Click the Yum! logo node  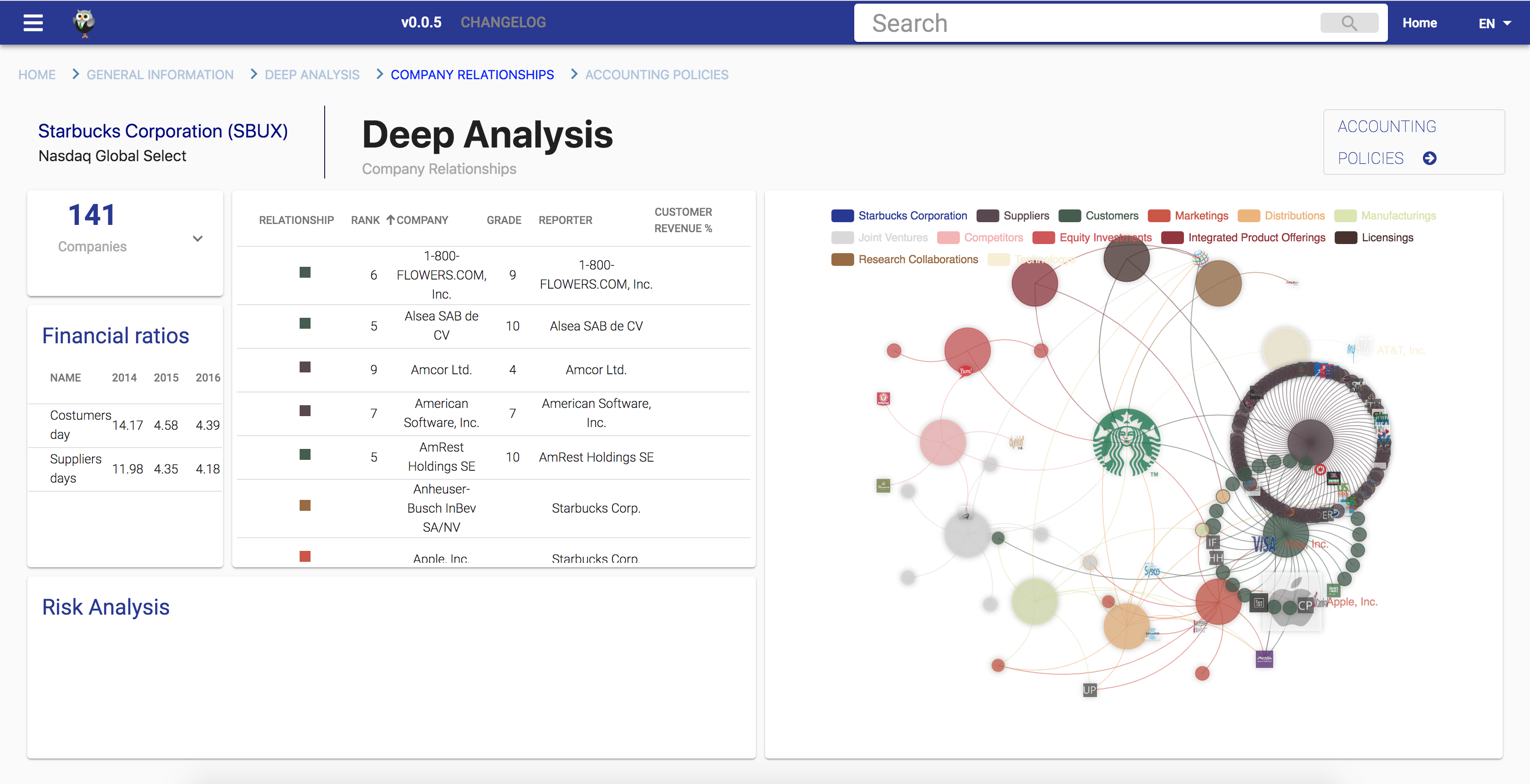point(966,371)
